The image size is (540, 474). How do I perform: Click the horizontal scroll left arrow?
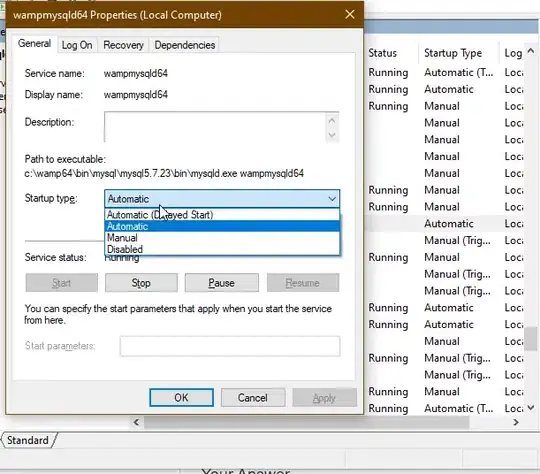click(x=136, y=422)
